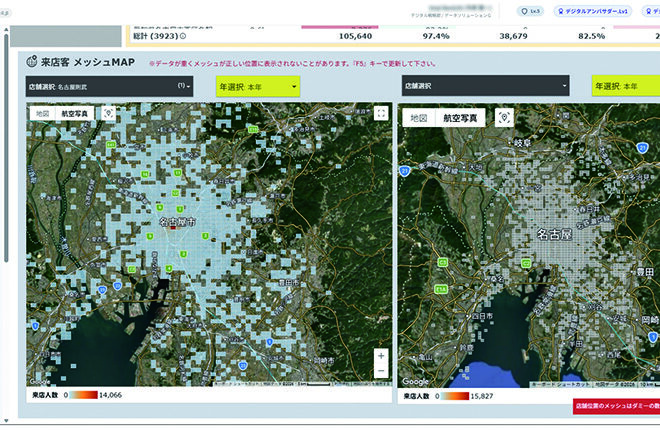Zoom in on the left map
660x430 pixels.
(380, 355)
